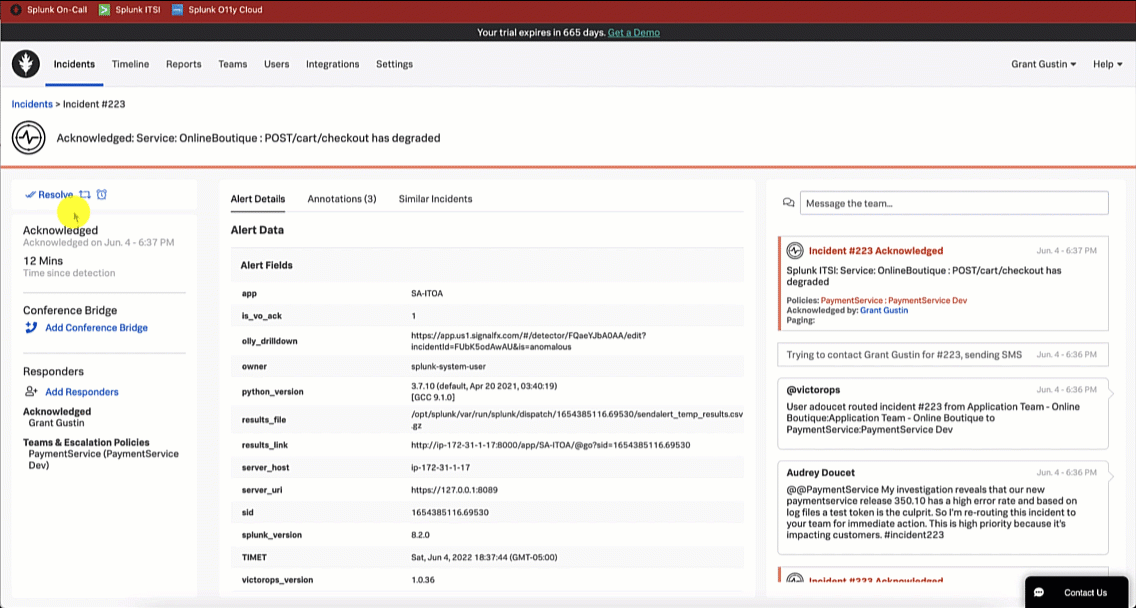Open the Grant Gustin user dropdown
This screenshot has width=1136, height=608.
pyautogui.click(x=1043, y=64)
